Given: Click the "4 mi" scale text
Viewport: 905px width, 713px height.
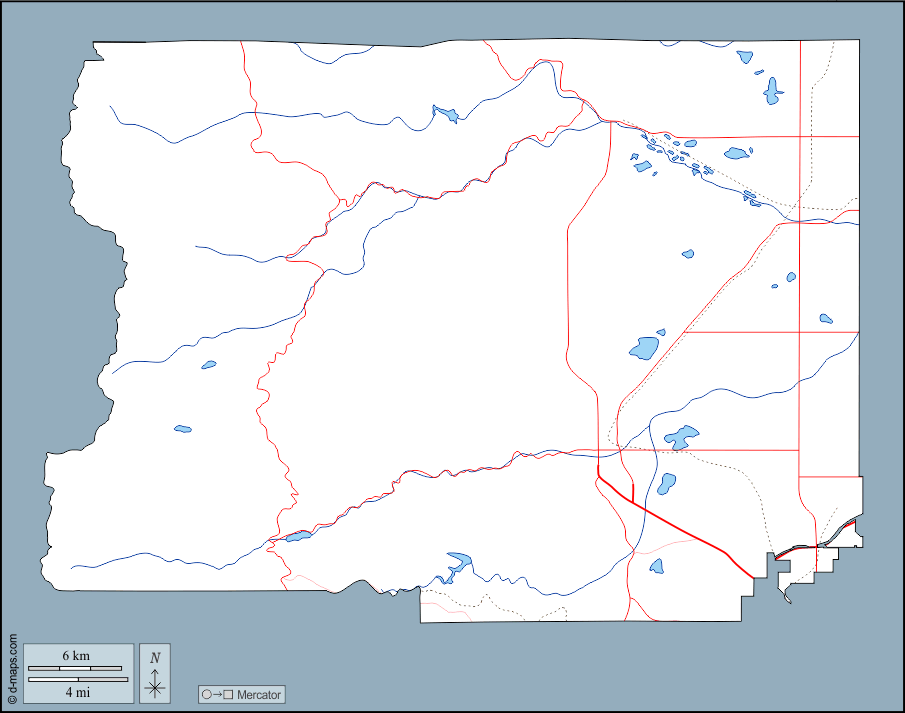Looking at the screenshot, I should point(76,691).
